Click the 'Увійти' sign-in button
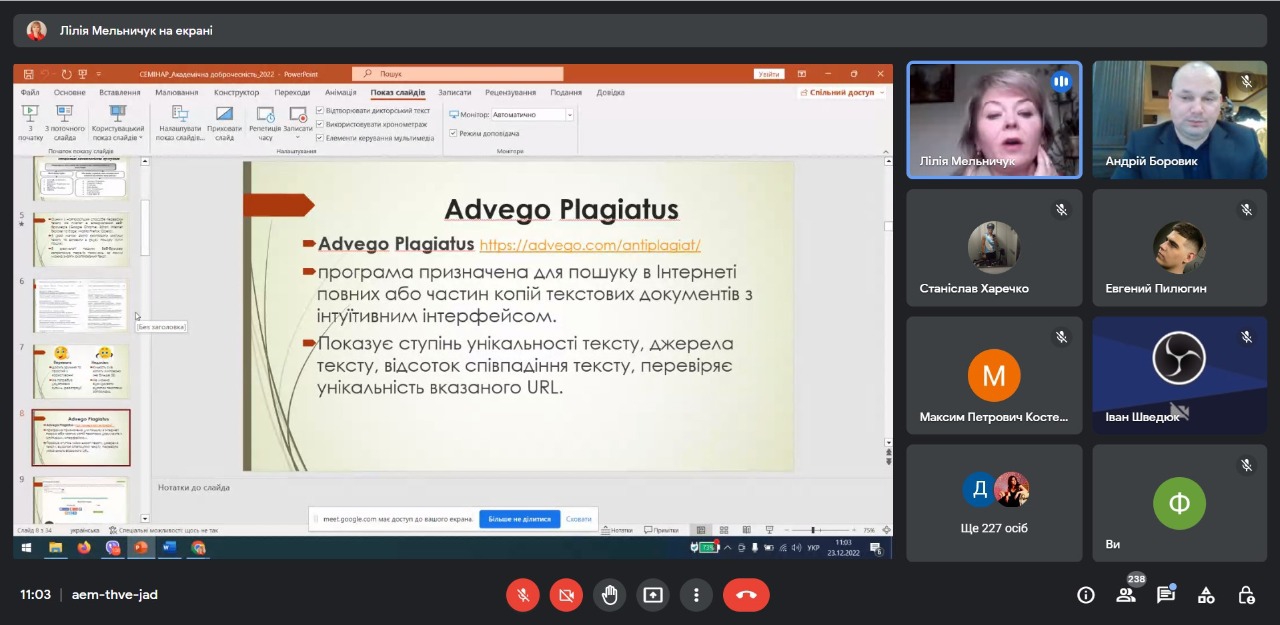This screenshot has width=1280, height=625. pos(769,74)
